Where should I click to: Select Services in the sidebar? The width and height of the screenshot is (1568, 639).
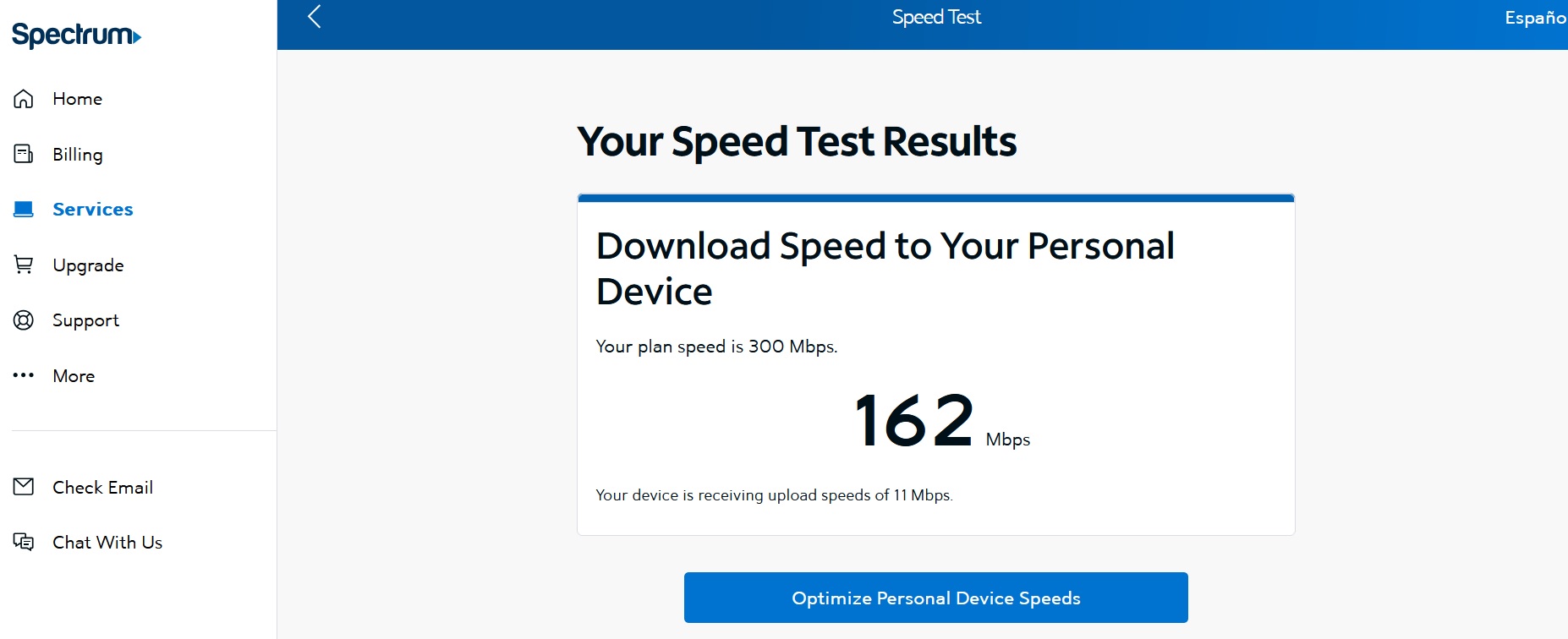tap(93, 209)
